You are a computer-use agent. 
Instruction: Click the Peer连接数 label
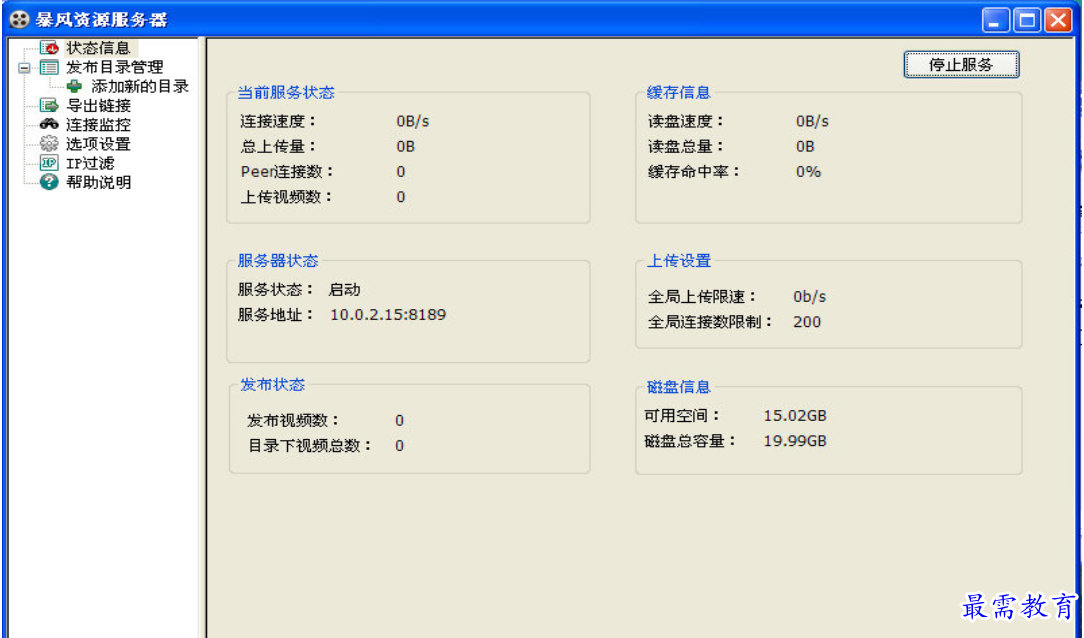(287, 171)
